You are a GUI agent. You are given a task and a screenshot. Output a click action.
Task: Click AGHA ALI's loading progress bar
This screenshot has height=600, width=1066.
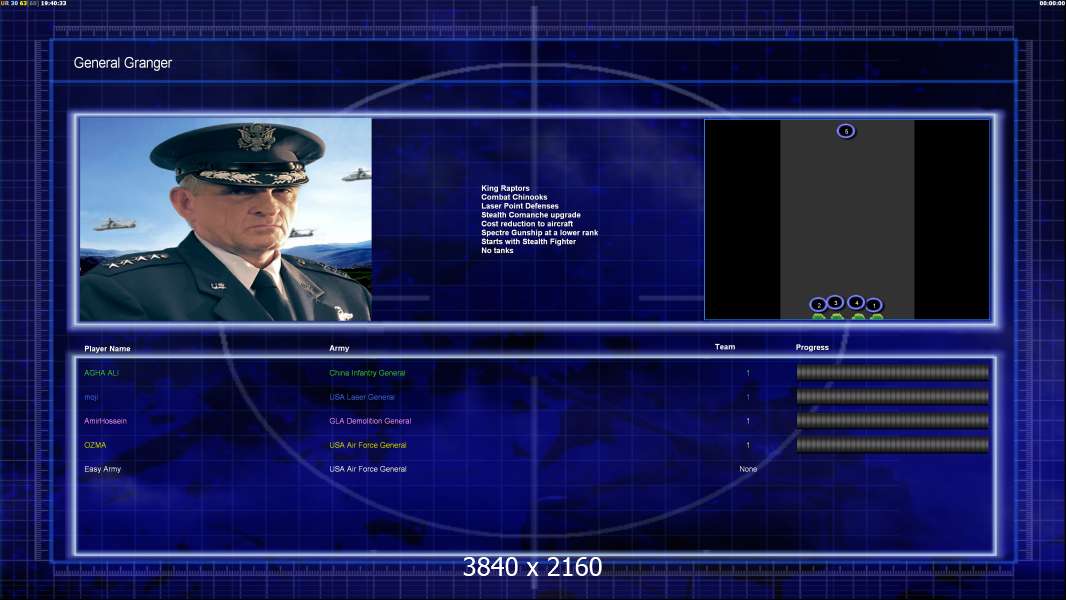tap(893, 372)
